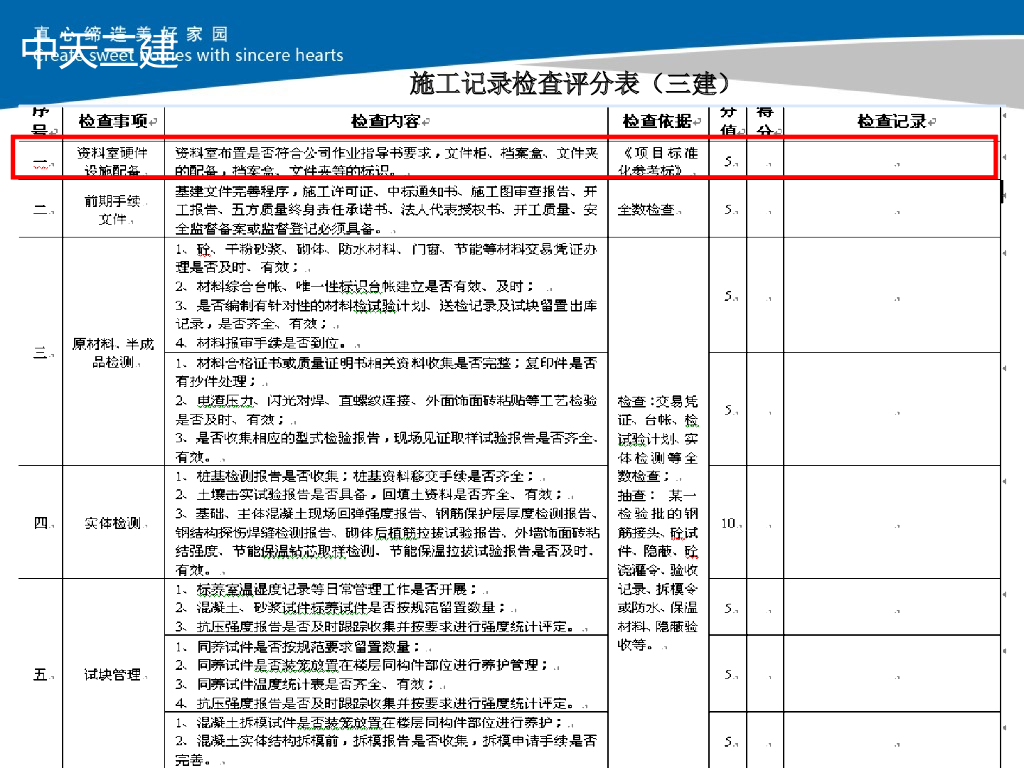Click the line 标养室温湿度记录等日常管理工作是否开展
The image size is (1024, 768).
click(x=326, y=589)
